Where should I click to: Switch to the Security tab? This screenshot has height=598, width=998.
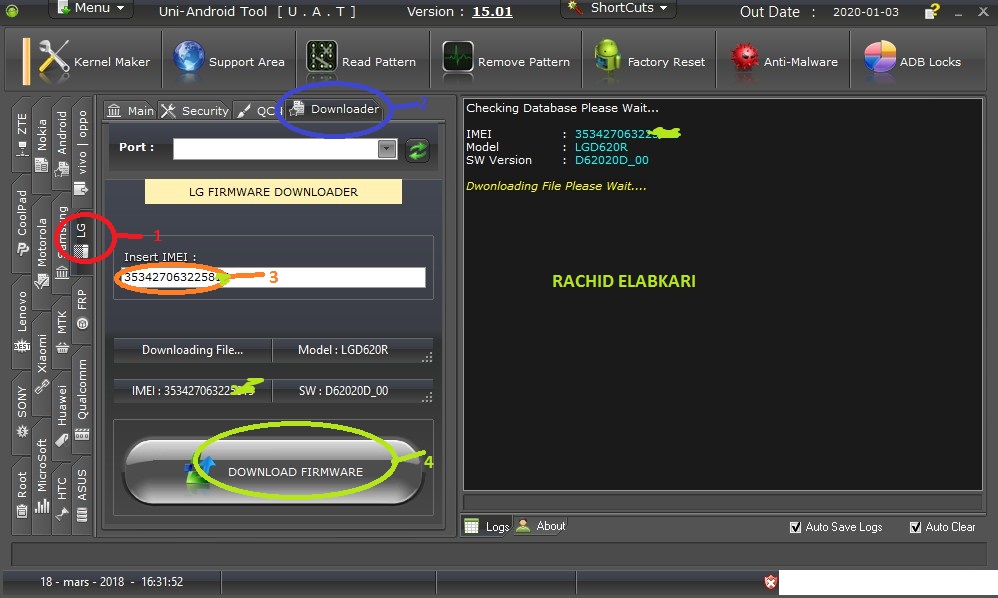click(x=195, y=111)
